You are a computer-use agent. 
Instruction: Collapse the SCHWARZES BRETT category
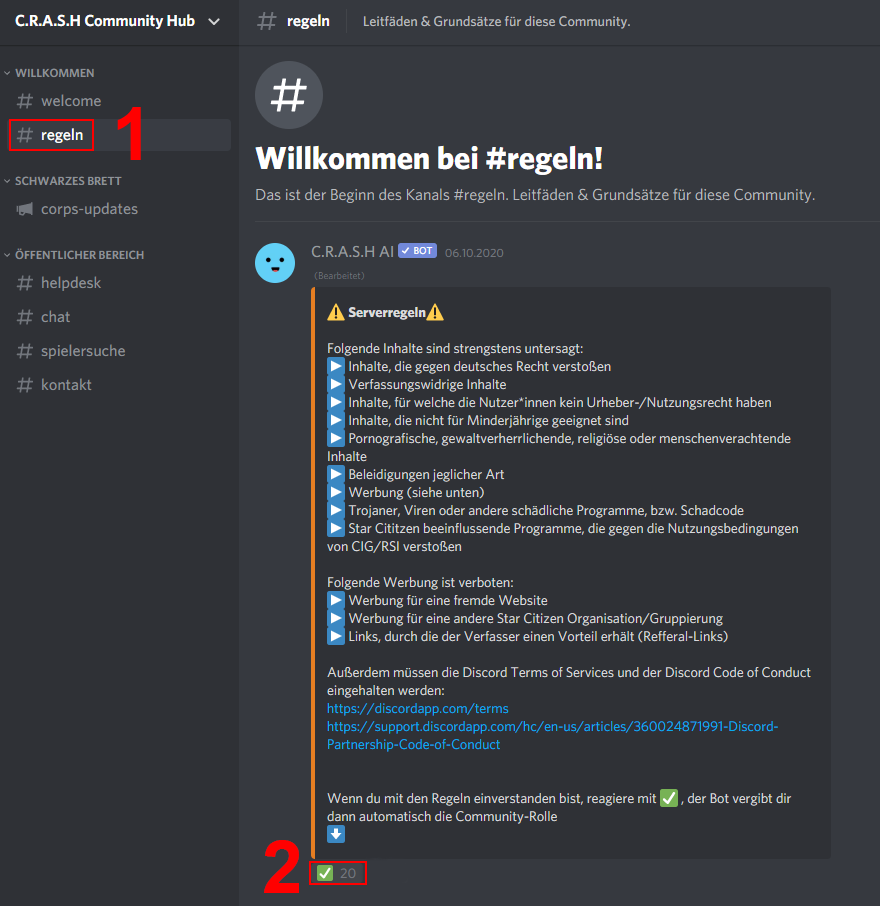point(63,181)
